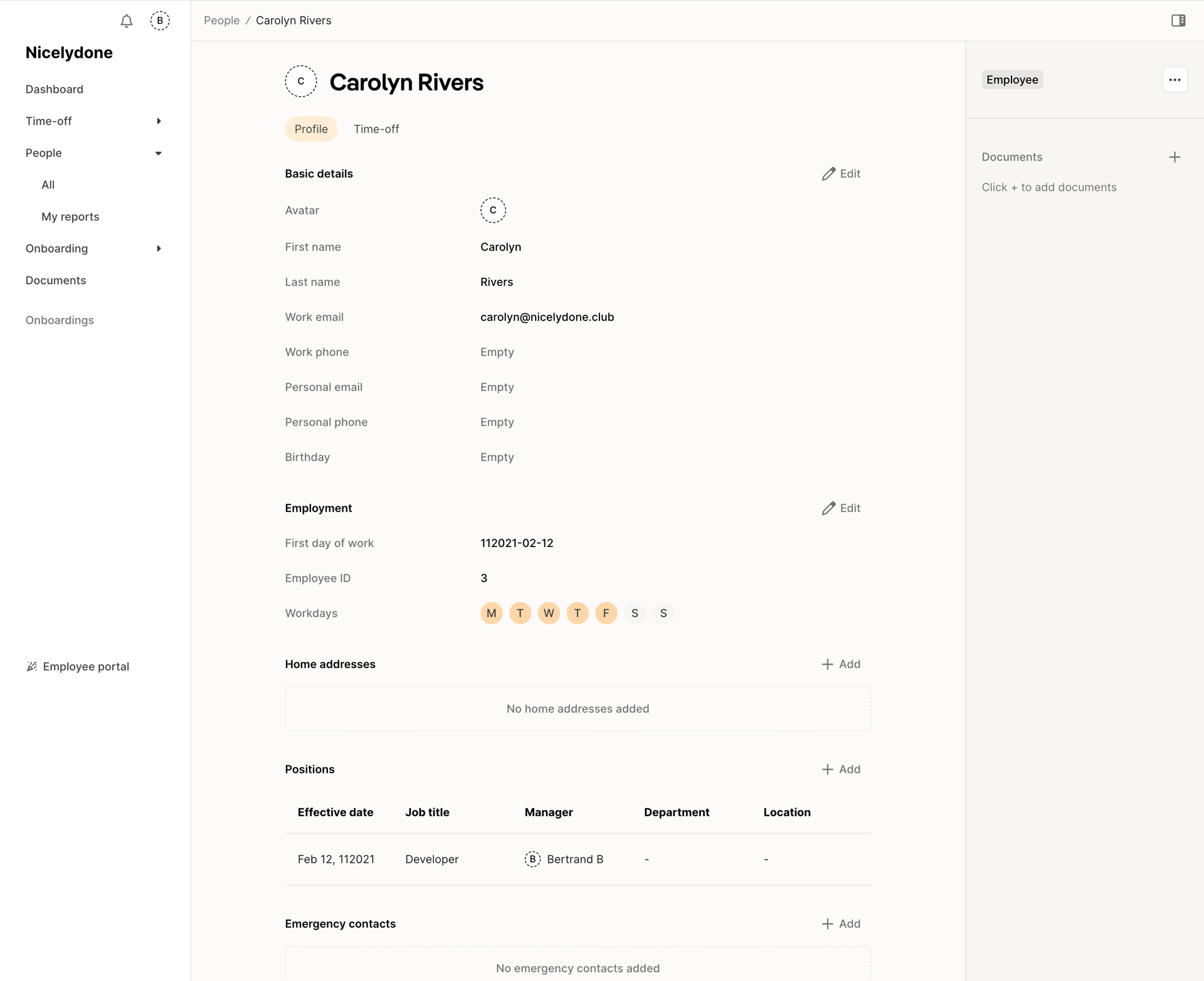Viewport: 1204px width, 981px height.
Task: Collapse the People section in sidebar
Action: (158, 152)
